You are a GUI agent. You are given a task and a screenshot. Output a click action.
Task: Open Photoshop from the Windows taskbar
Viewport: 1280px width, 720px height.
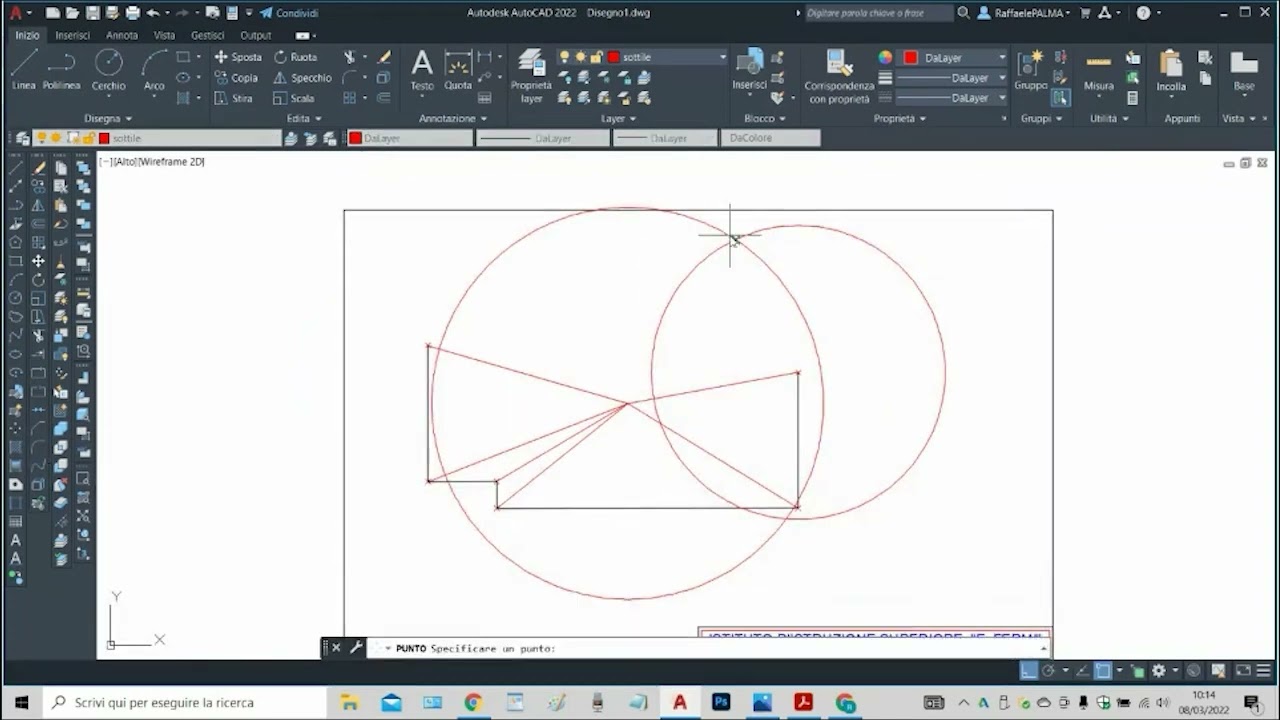(721, 702)
